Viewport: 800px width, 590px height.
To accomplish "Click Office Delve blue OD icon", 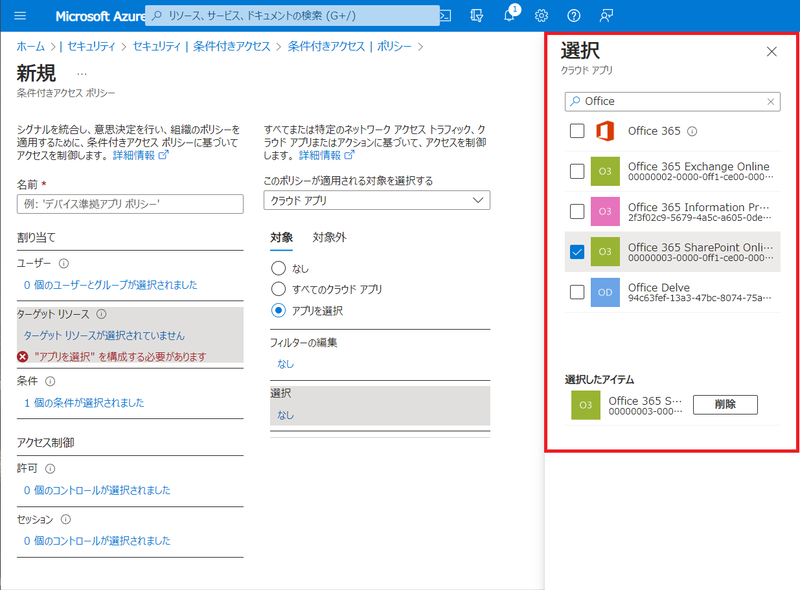I will click(605, 292).
